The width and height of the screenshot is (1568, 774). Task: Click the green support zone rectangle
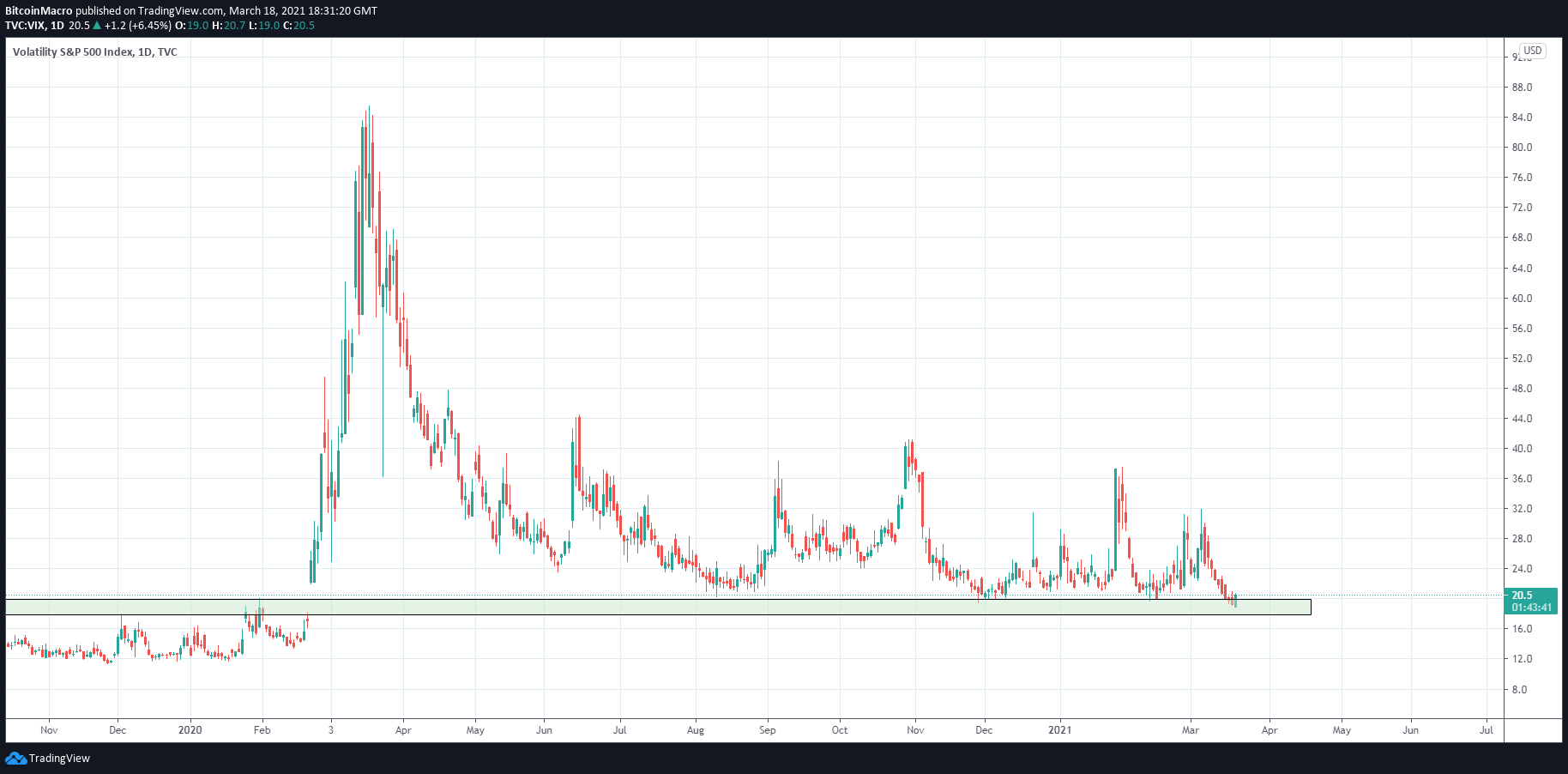click(x=658, y=607)
